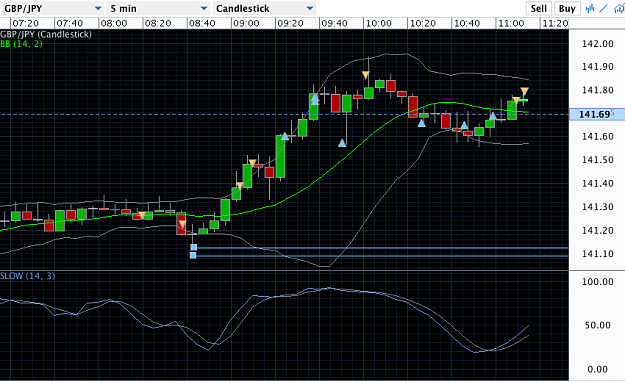
Task: Click the 141.50 price axis label
Action: coord(597,160)
